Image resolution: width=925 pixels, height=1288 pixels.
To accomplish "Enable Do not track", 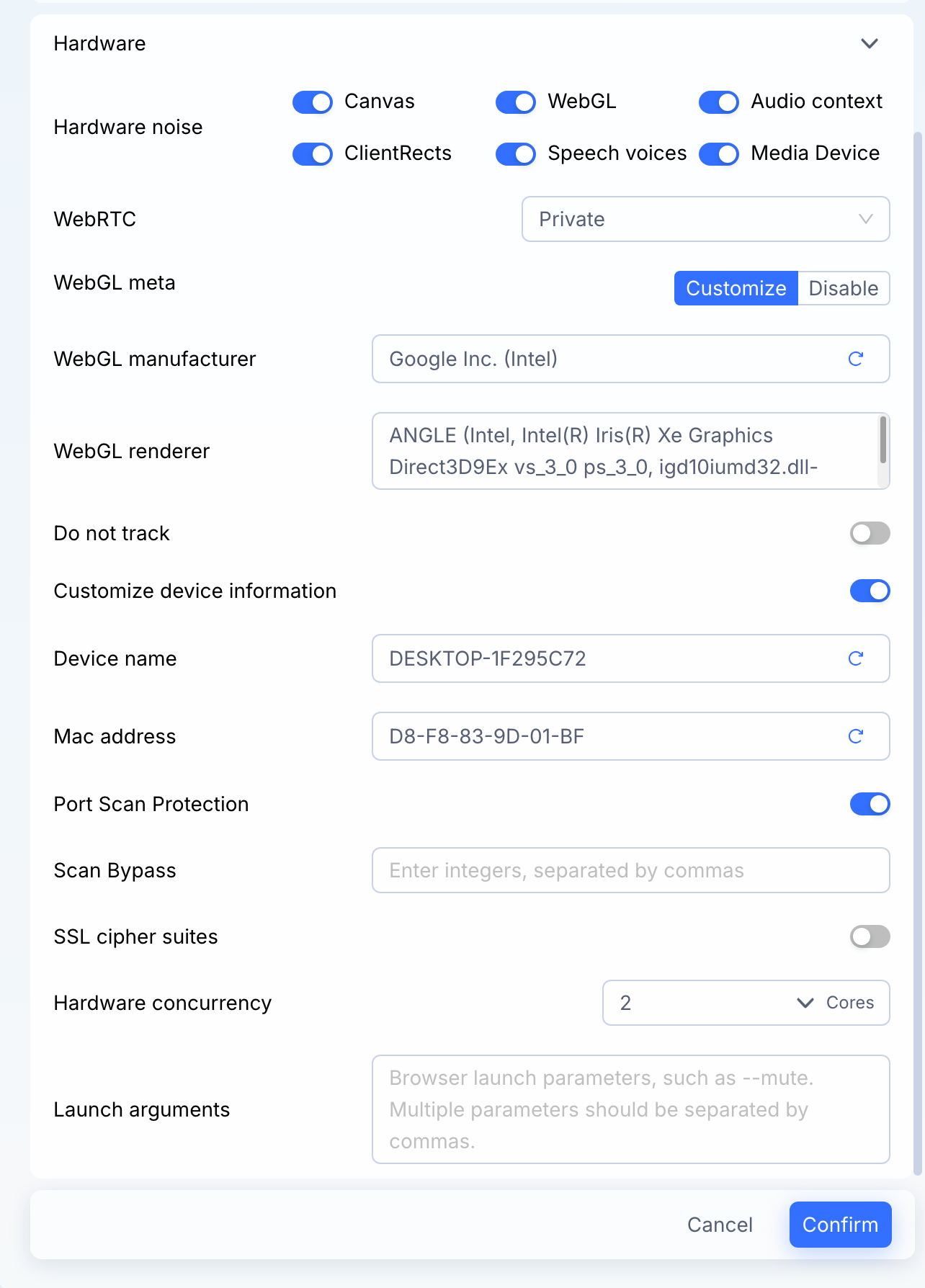I will (870, 533).
